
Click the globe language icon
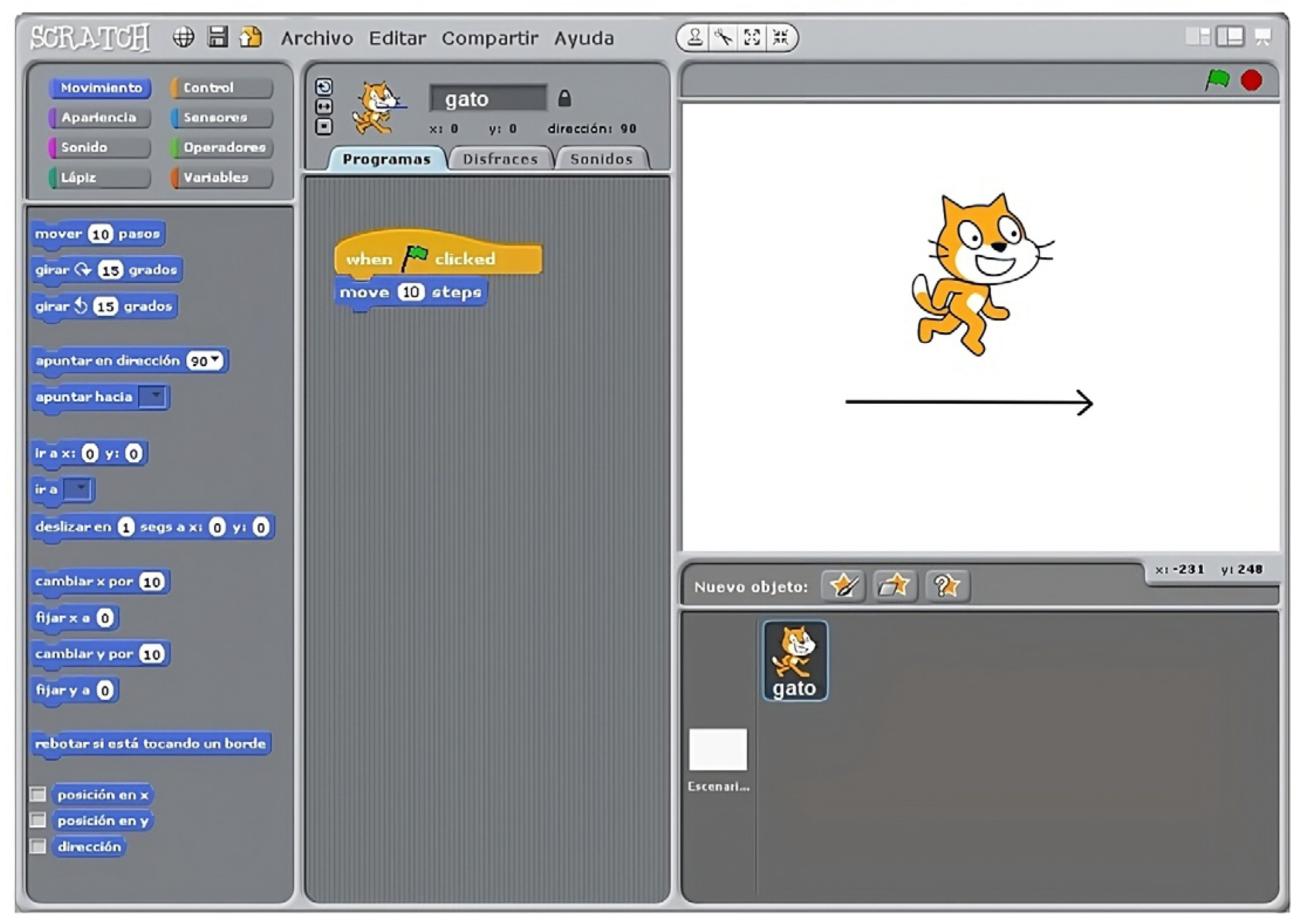tap(183, 38)
